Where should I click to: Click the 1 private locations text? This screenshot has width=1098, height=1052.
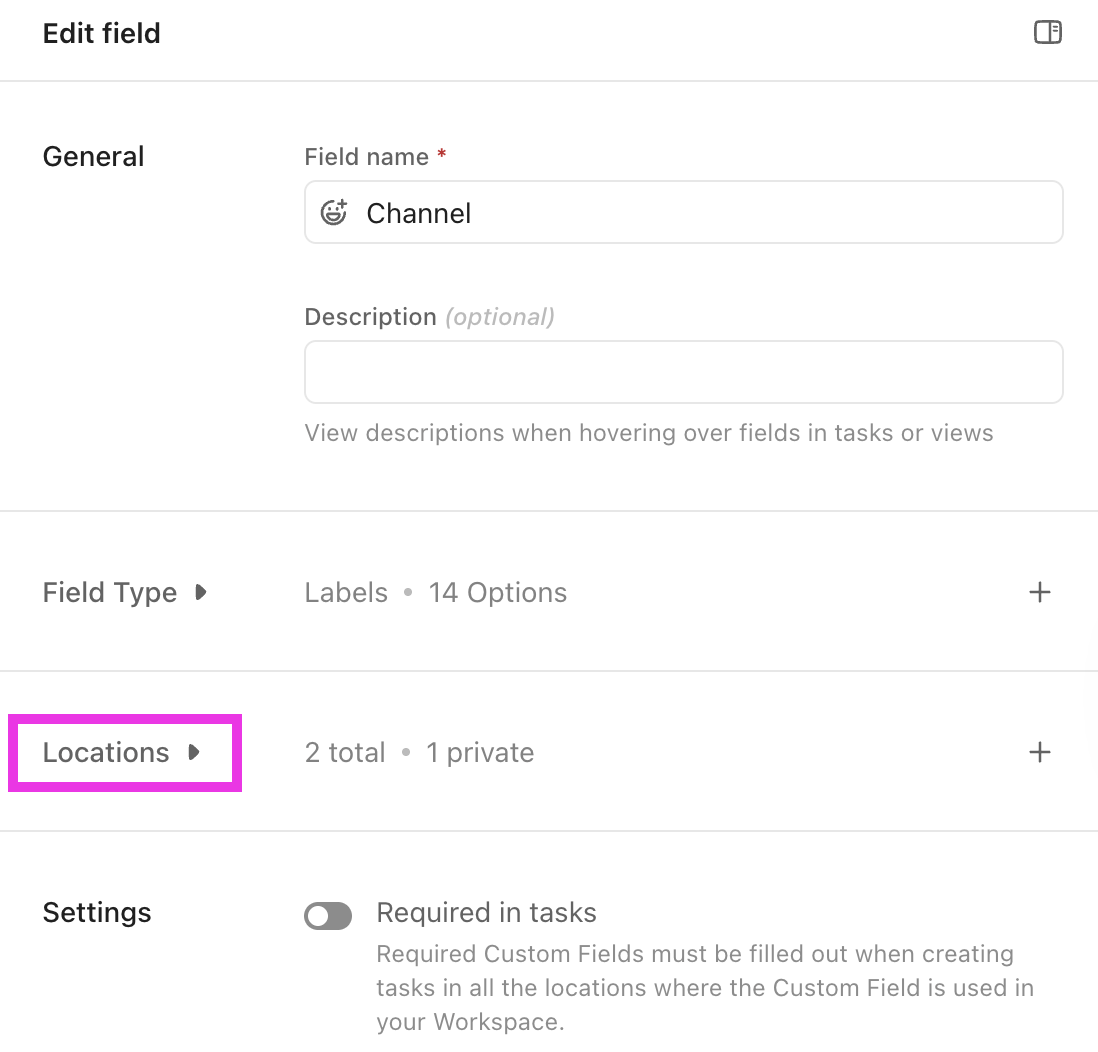point(480,752)
